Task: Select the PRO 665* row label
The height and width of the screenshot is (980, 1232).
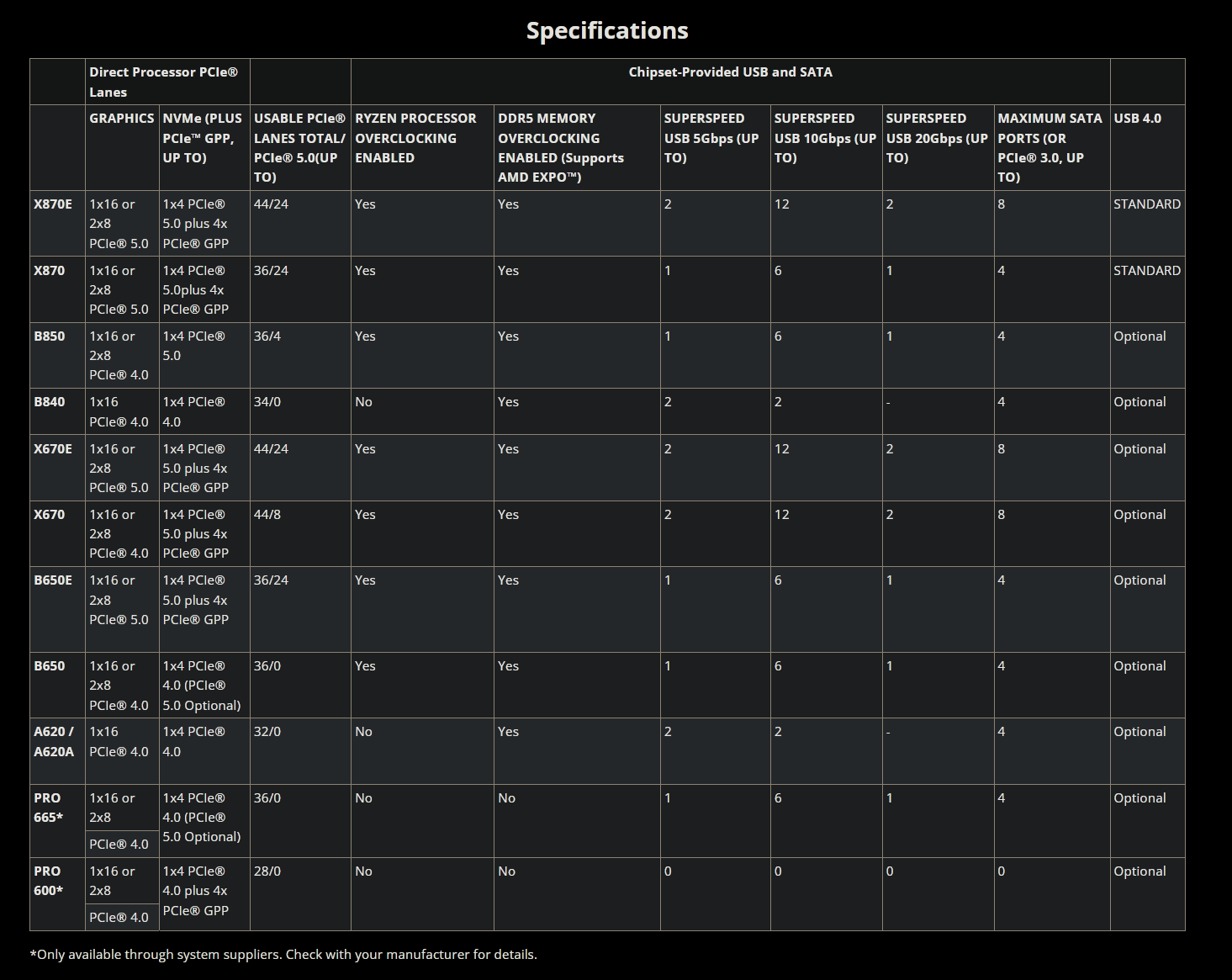Action: click(x=48, y=808)
